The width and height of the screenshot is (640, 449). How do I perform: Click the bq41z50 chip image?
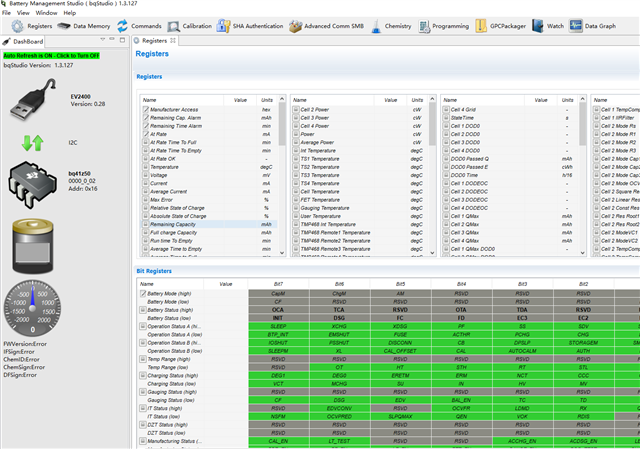(33, 184)
